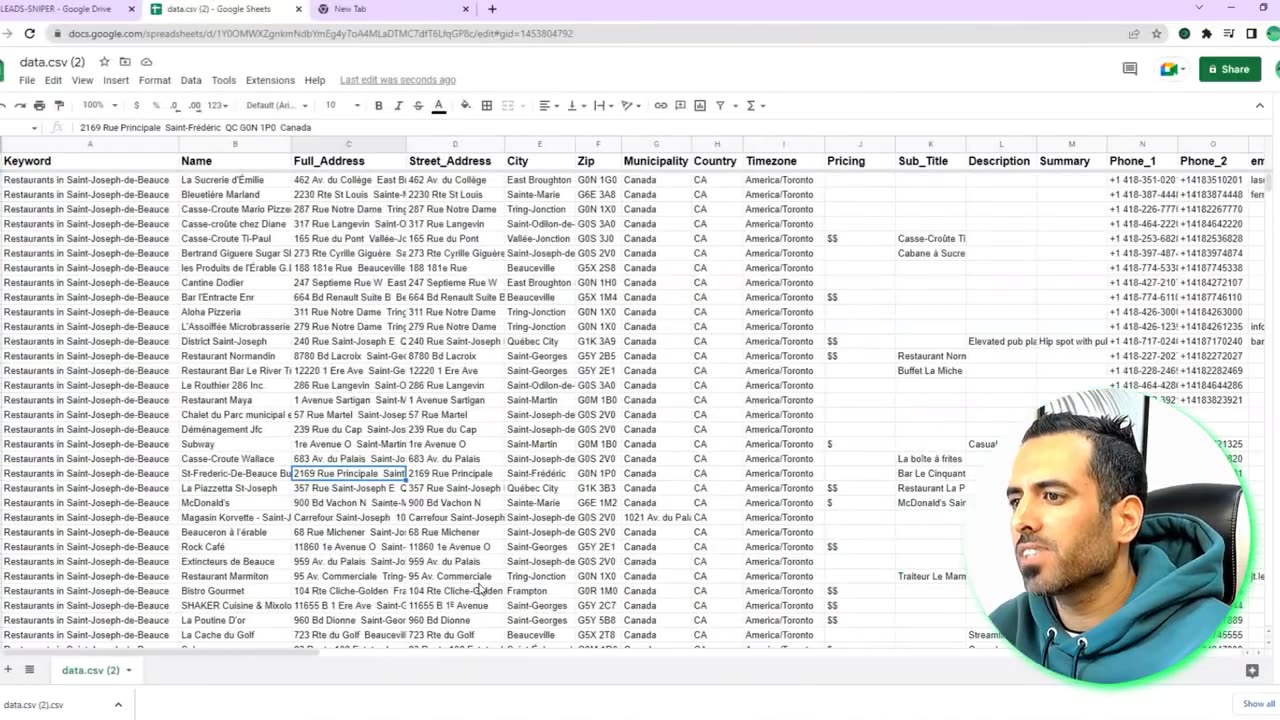This screenshot has height=720, width=1280.
Task: Open the Format menu
Action: pos(155,80)
